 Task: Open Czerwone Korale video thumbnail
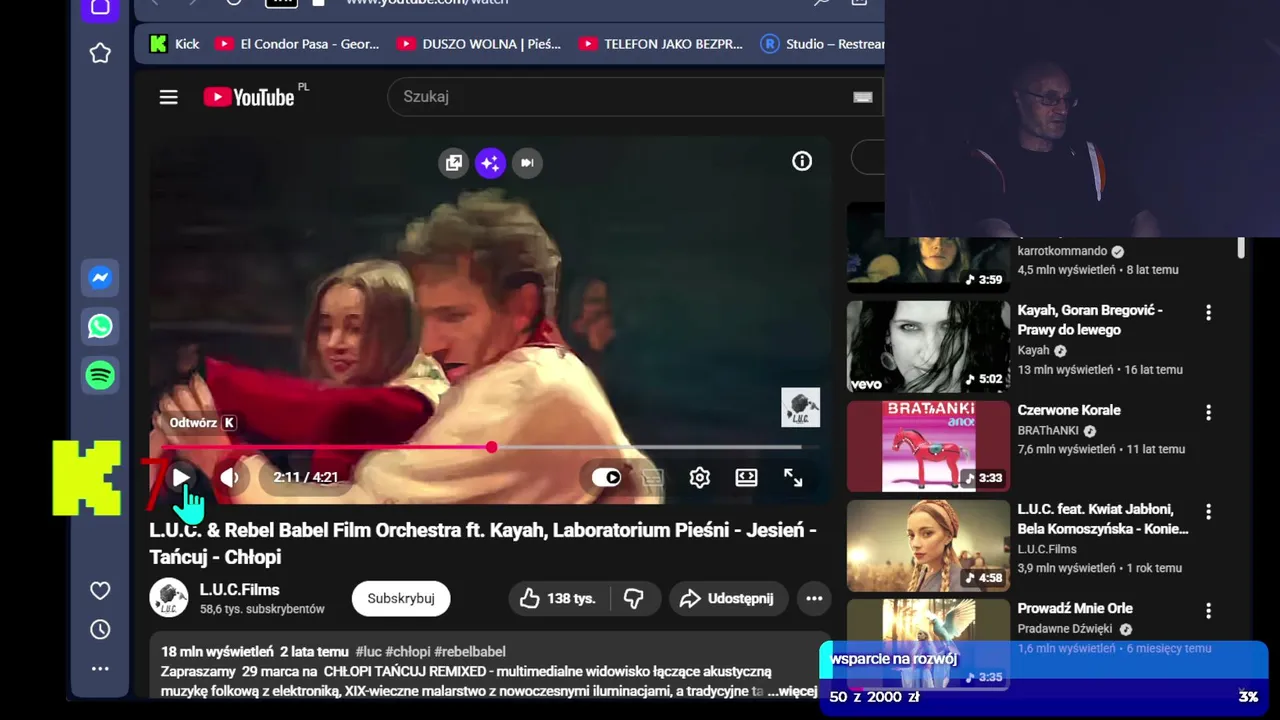point(928,446)
